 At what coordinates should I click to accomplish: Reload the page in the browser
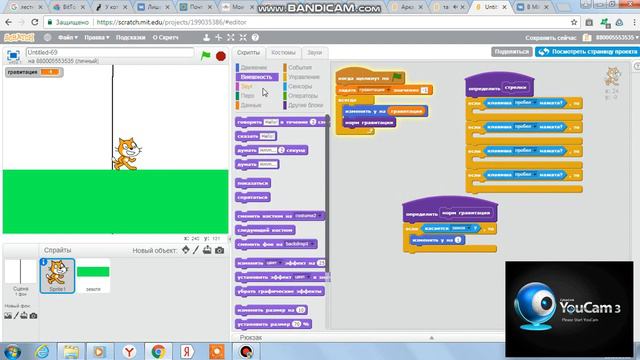click(35, 22)
